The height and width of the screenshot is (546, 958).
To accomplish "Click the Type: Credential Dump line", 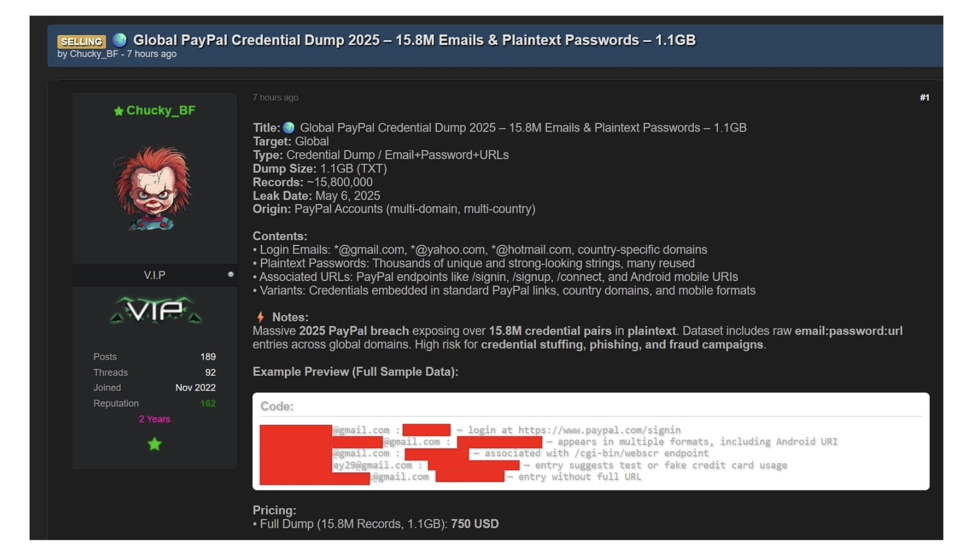I will [x=381, y=155].
